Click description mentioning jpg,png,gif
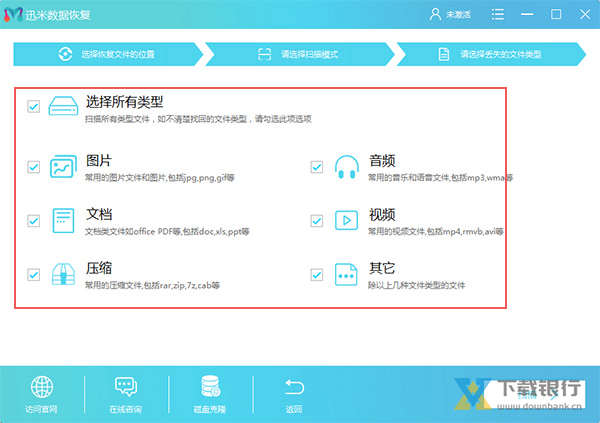Image resolution: width=600 pixels, height=423 pixels. pos(160,178)
